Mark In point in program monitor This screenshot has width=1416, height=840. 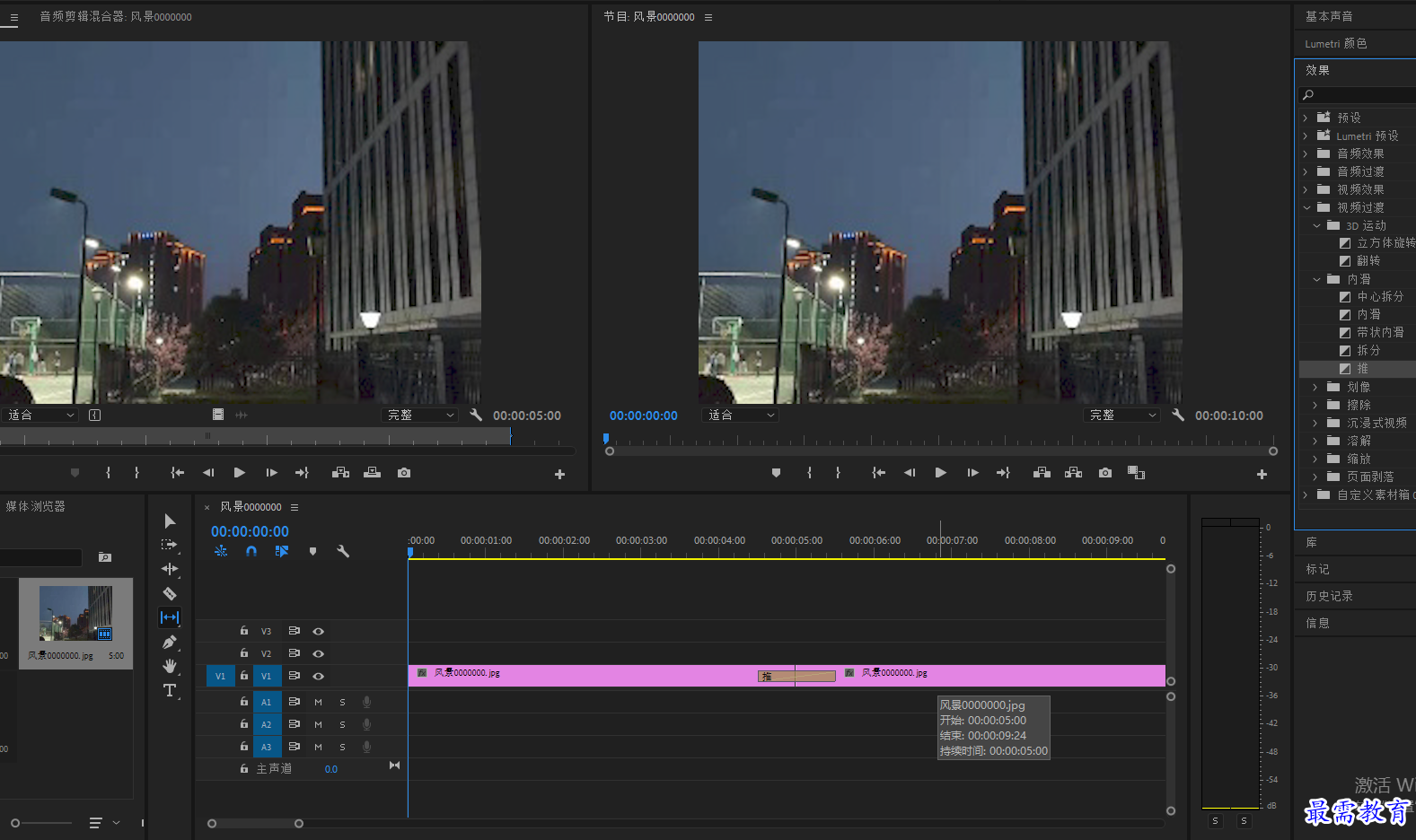809,473
